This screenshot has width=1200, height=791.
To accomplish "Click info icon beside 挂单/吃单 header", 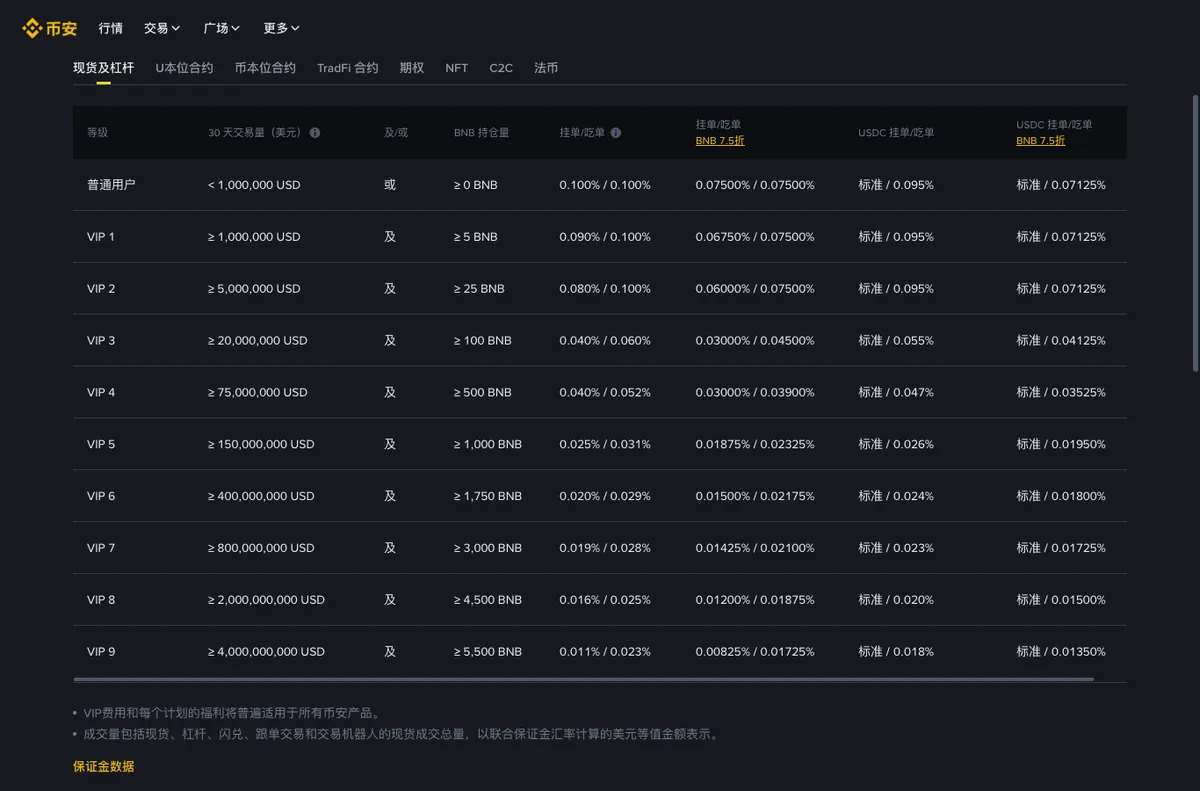I will 616,133.
